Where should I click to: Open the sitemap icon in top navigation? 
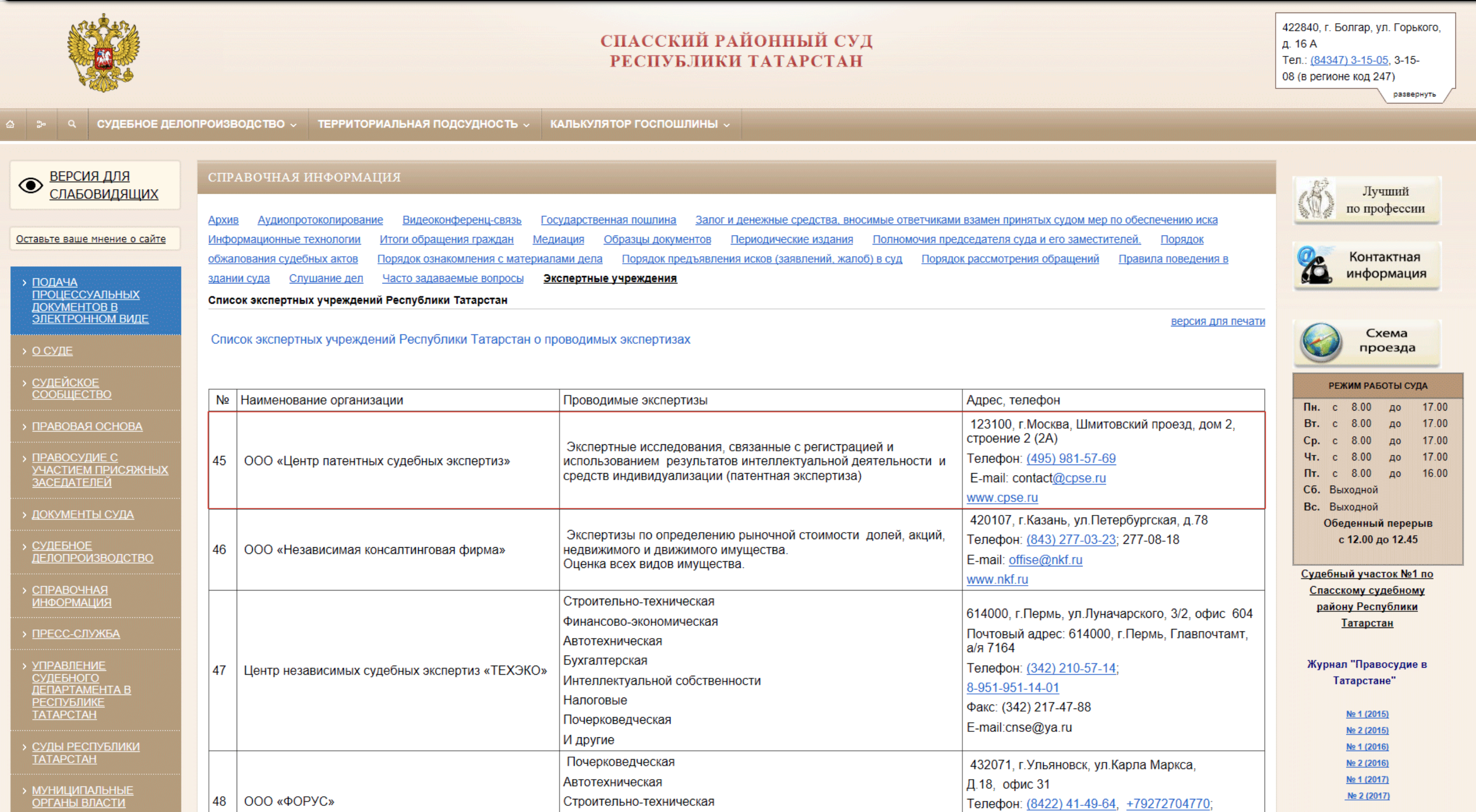tap(41, 125)
